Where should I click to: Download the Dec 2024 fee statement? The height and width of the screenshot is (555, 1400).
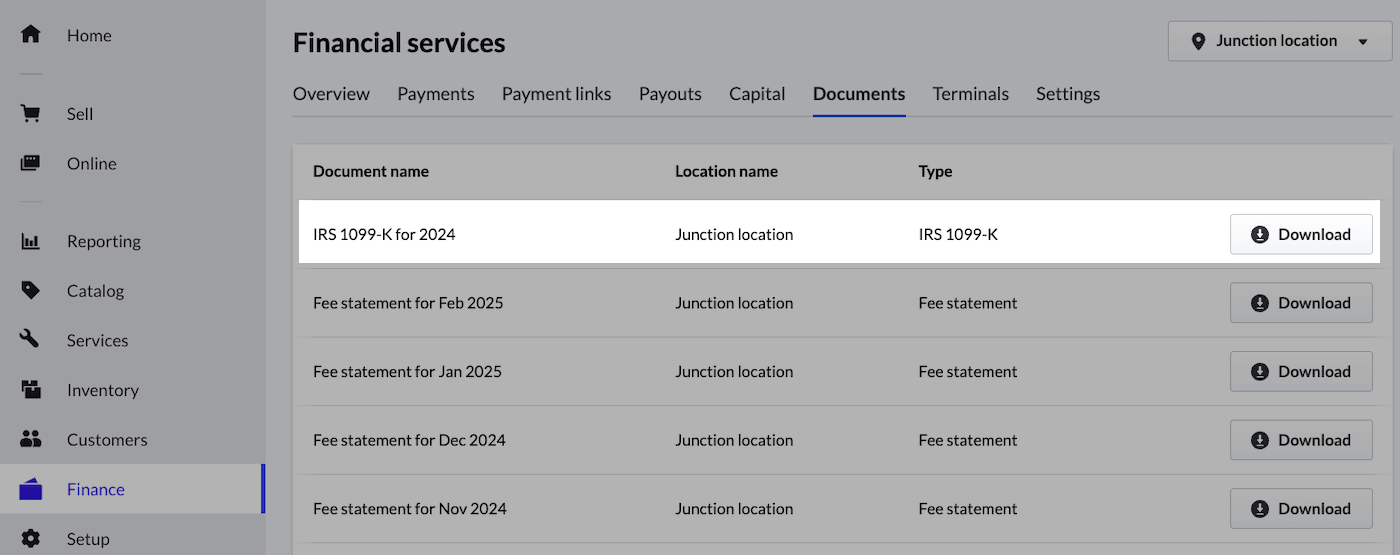(x=1300, y=440)
